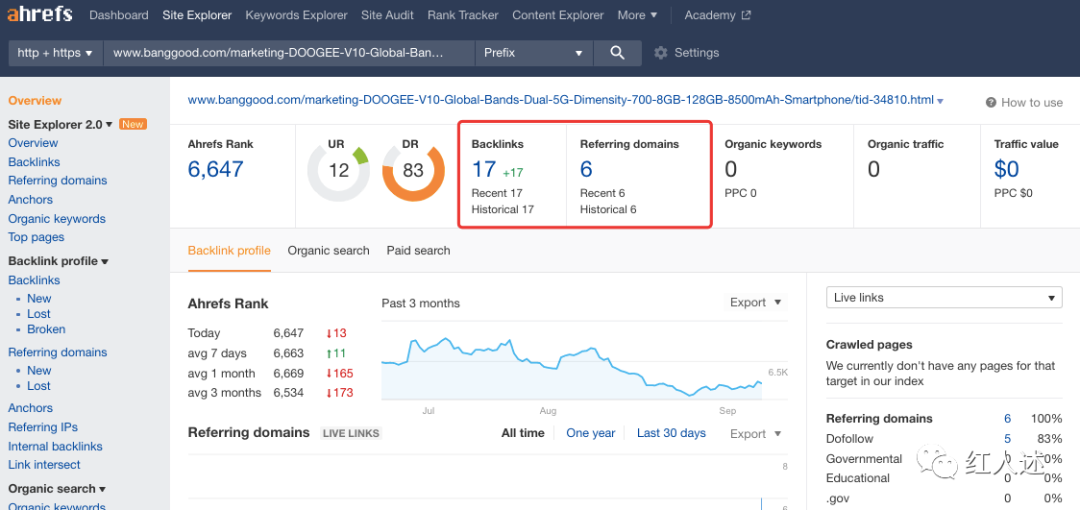Expand the http + https protocol dropdown
This screenshot has height=510, width=1080.
(x=55, y=53)
